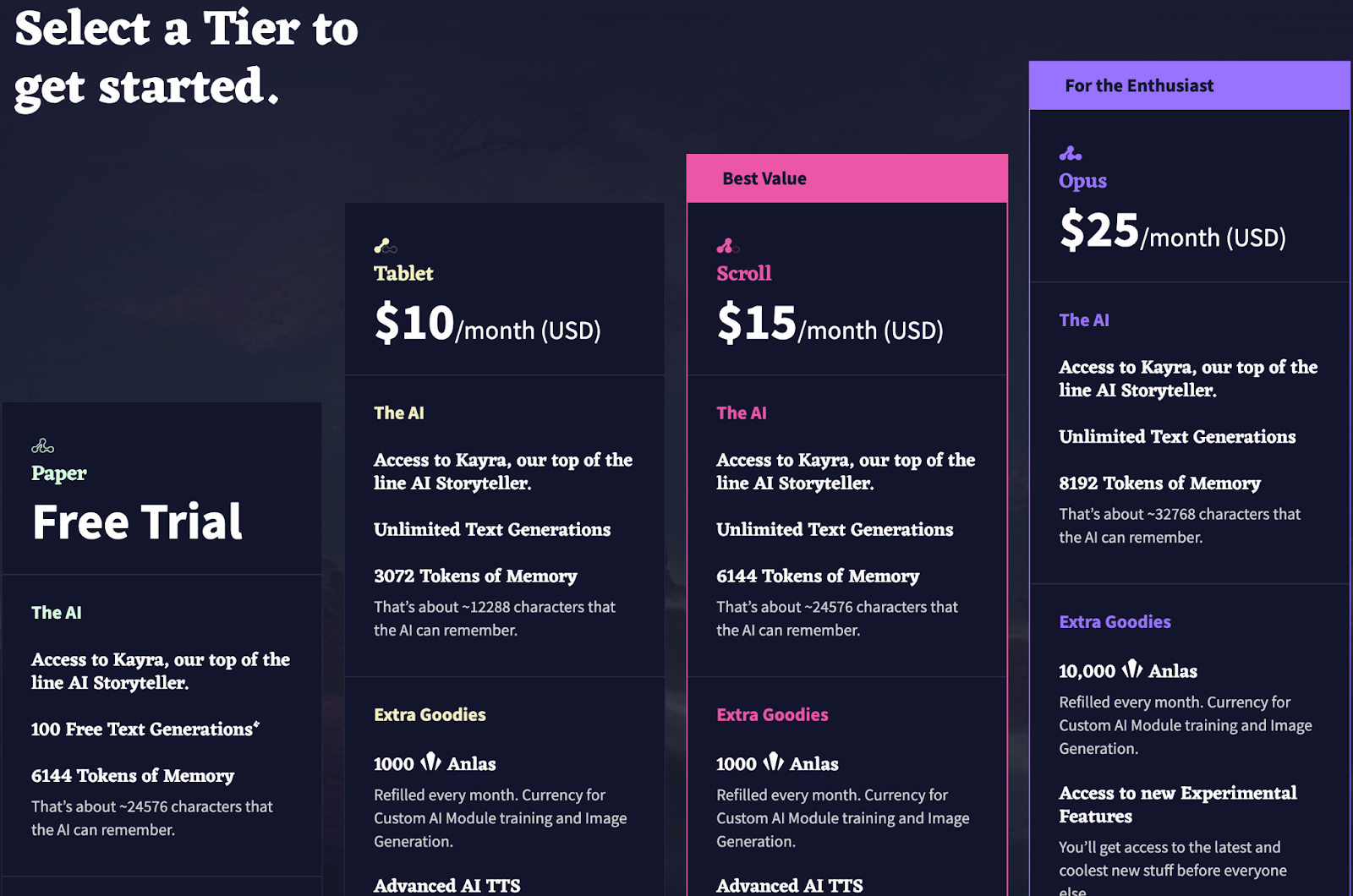Click Extra Goodies heading in Opus tier

pyautogui.click(x=1115, y=621)
